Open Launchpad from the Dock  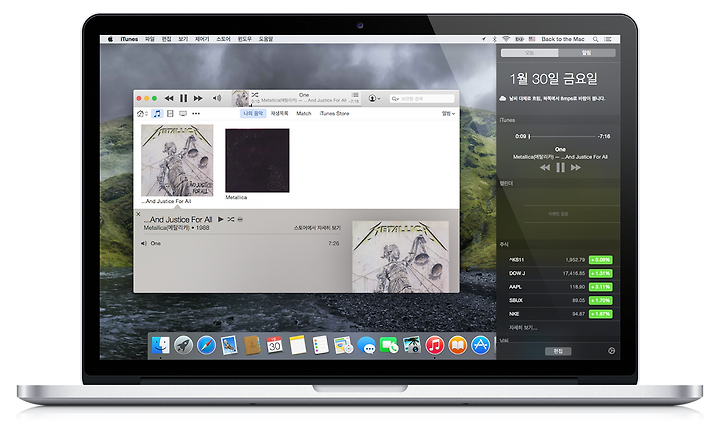[183, 345]
